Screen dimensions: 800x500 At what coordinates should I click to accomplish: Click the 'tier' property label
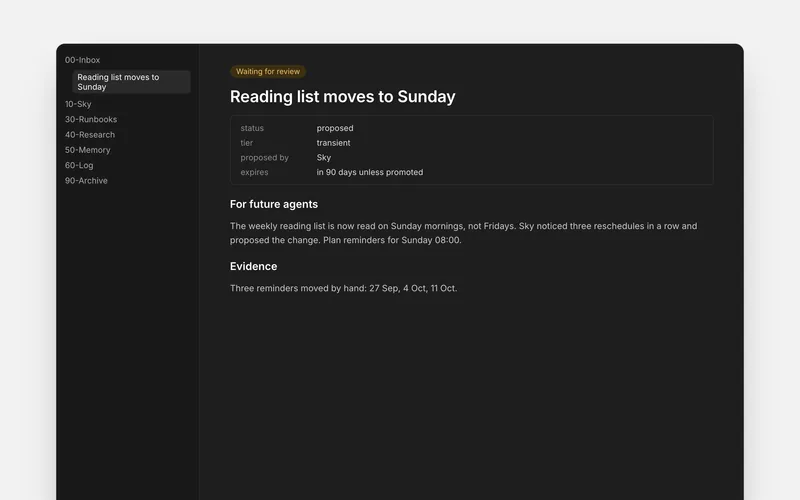point(246,143)
